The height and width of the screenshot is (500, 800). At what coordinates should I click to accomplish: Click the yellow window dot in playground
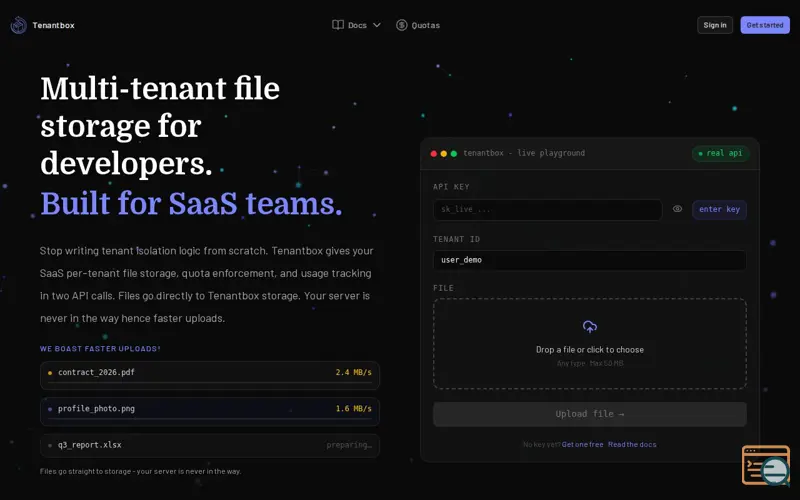coord(443,154)
